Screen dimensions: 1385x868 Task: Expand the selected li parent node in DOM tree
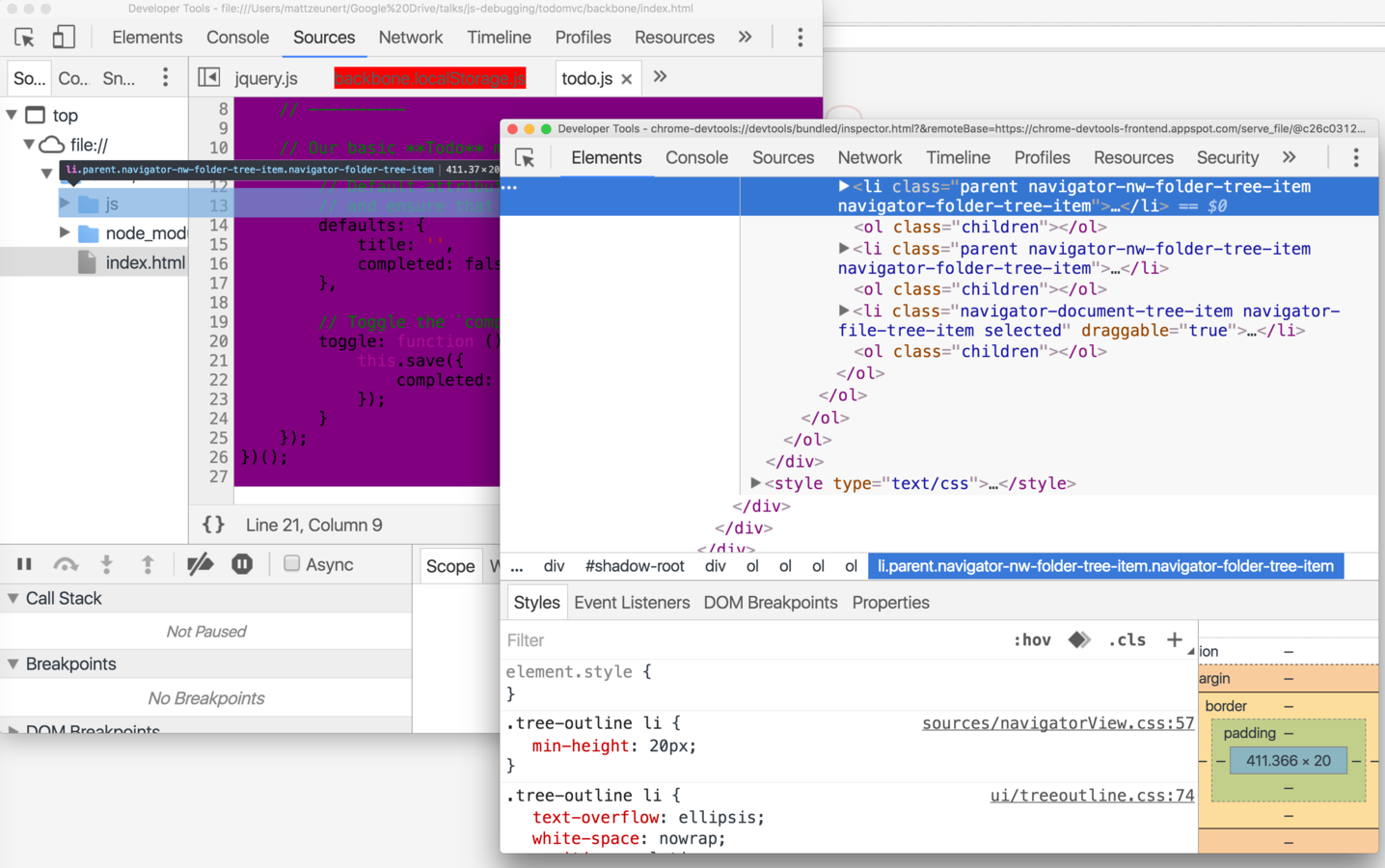coord(844,186)
